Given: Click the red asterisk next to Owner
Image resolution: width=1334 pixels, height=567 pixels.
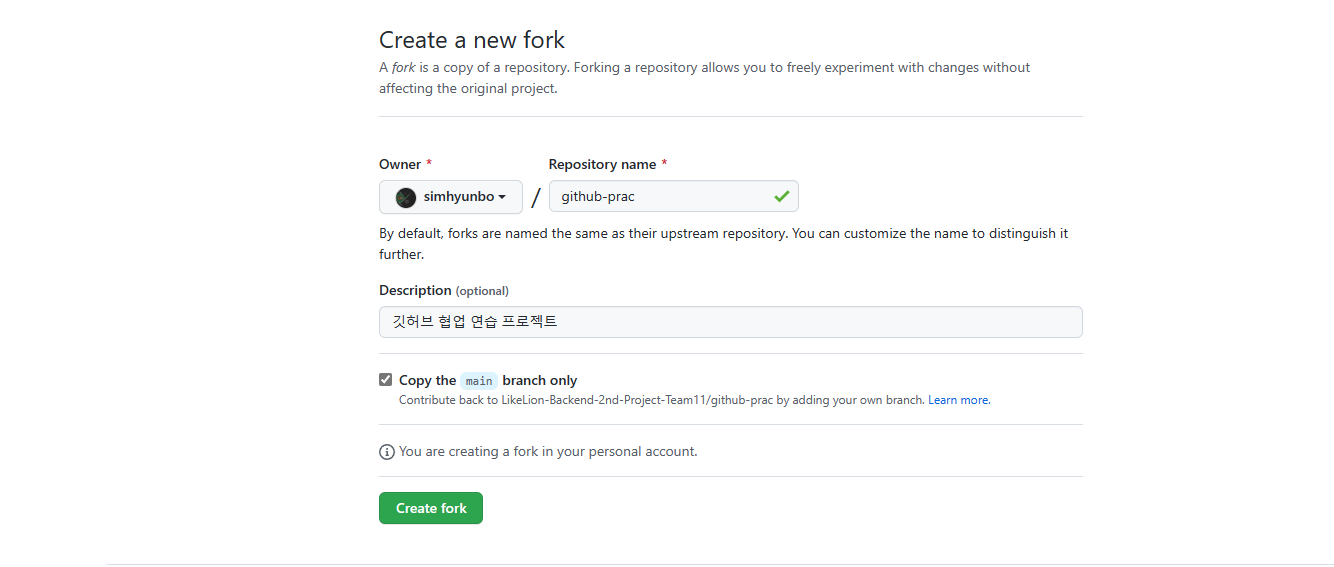Looking at the screenshot, I should pyautogui.click(x=429, y=164).
